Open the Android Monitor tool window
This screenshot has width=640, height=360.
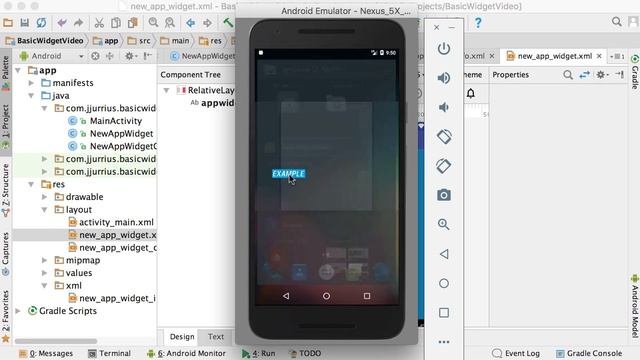(186, 353)
